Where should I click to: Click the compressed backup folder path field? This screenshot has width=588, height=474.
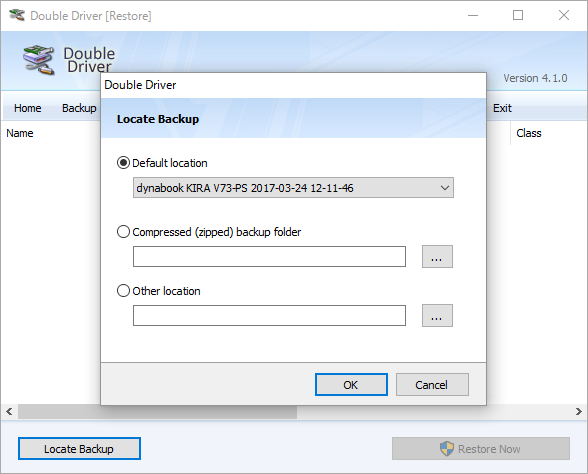(269, 256)
